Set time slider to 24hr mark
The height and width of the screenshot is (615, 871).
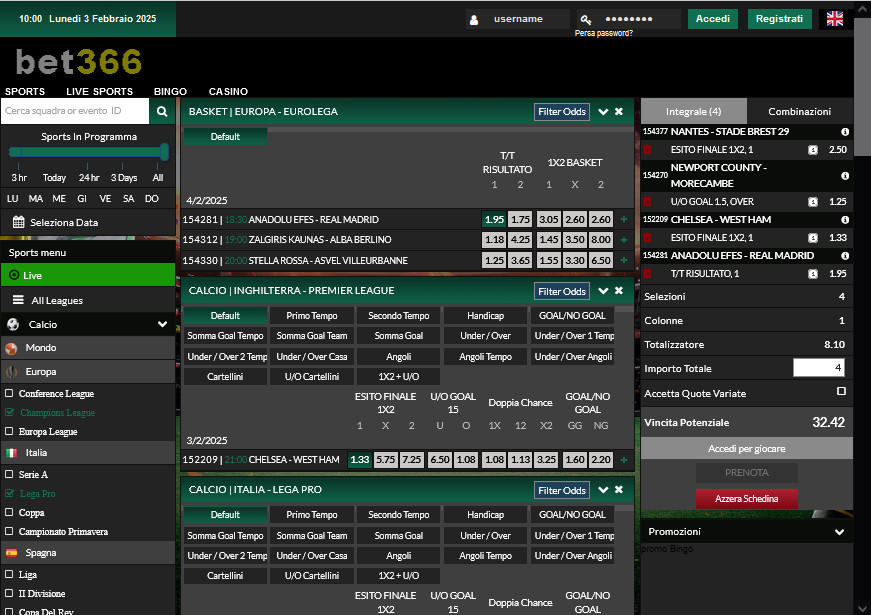coord(88,178)
